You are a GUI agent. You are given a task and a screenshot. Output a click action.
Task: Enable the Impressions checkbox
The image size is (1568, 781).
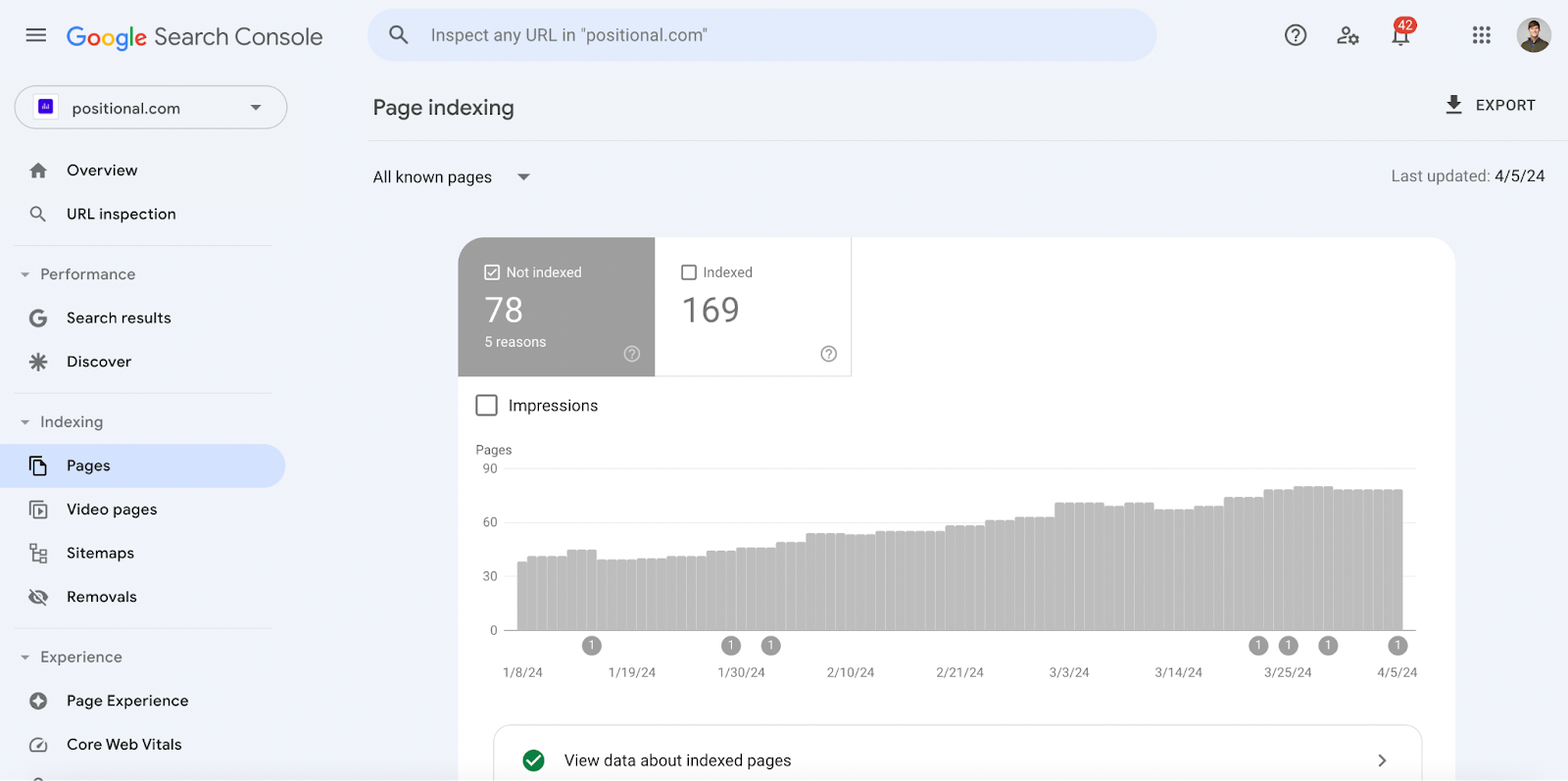tap(486, 405)
